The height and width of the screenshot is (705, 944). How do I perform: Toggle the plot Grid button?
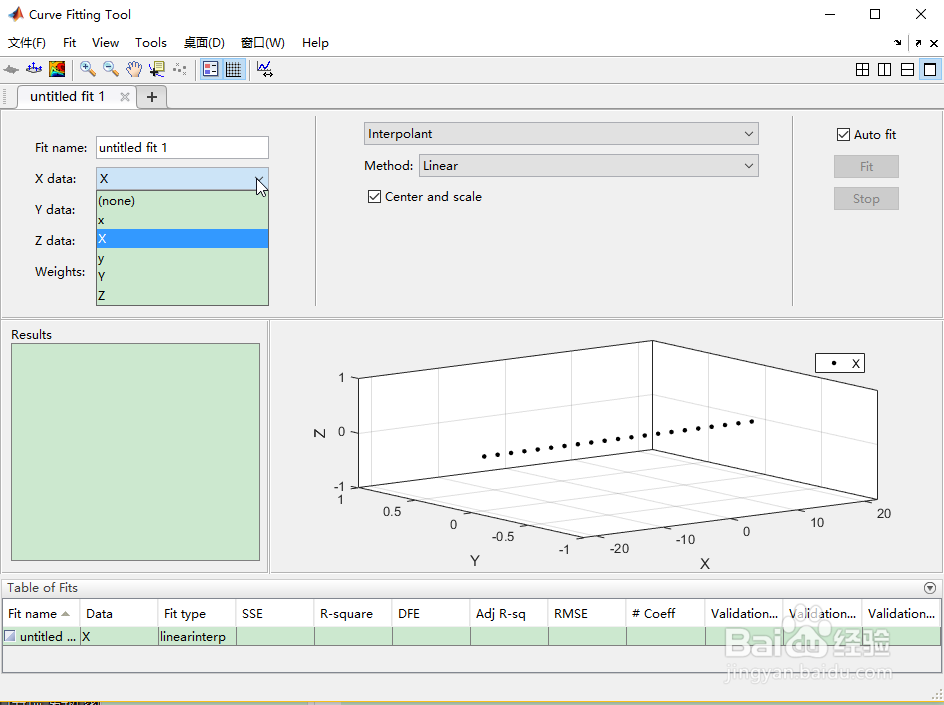pos(234,69)
